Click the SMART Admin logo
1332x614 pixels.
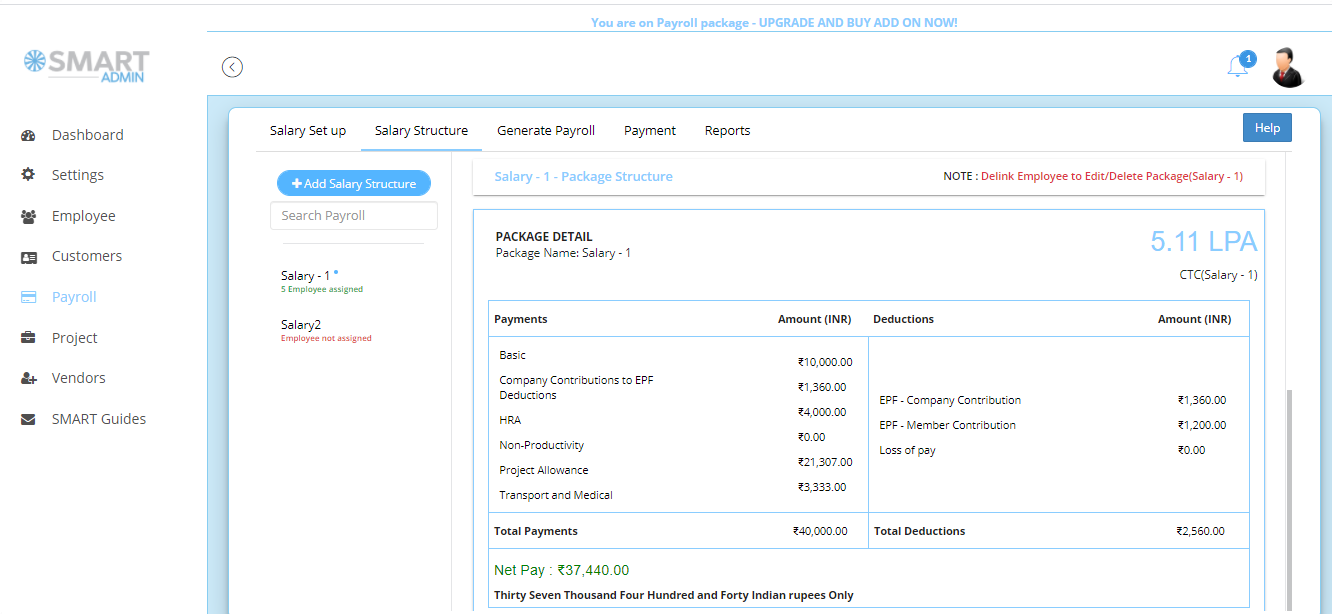pos(85,65)
